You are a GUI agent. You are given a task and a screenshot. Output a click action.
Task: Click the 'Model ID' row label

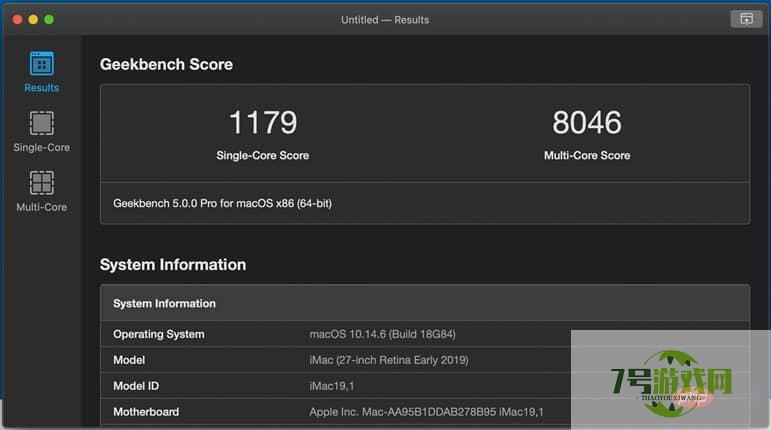(136, 386)
